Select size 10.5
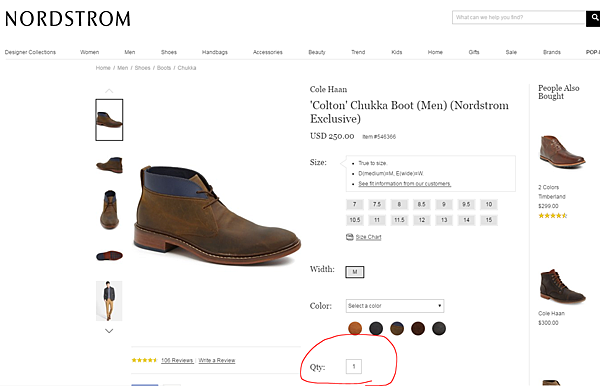The image size is (600, 386). (355, 220)
